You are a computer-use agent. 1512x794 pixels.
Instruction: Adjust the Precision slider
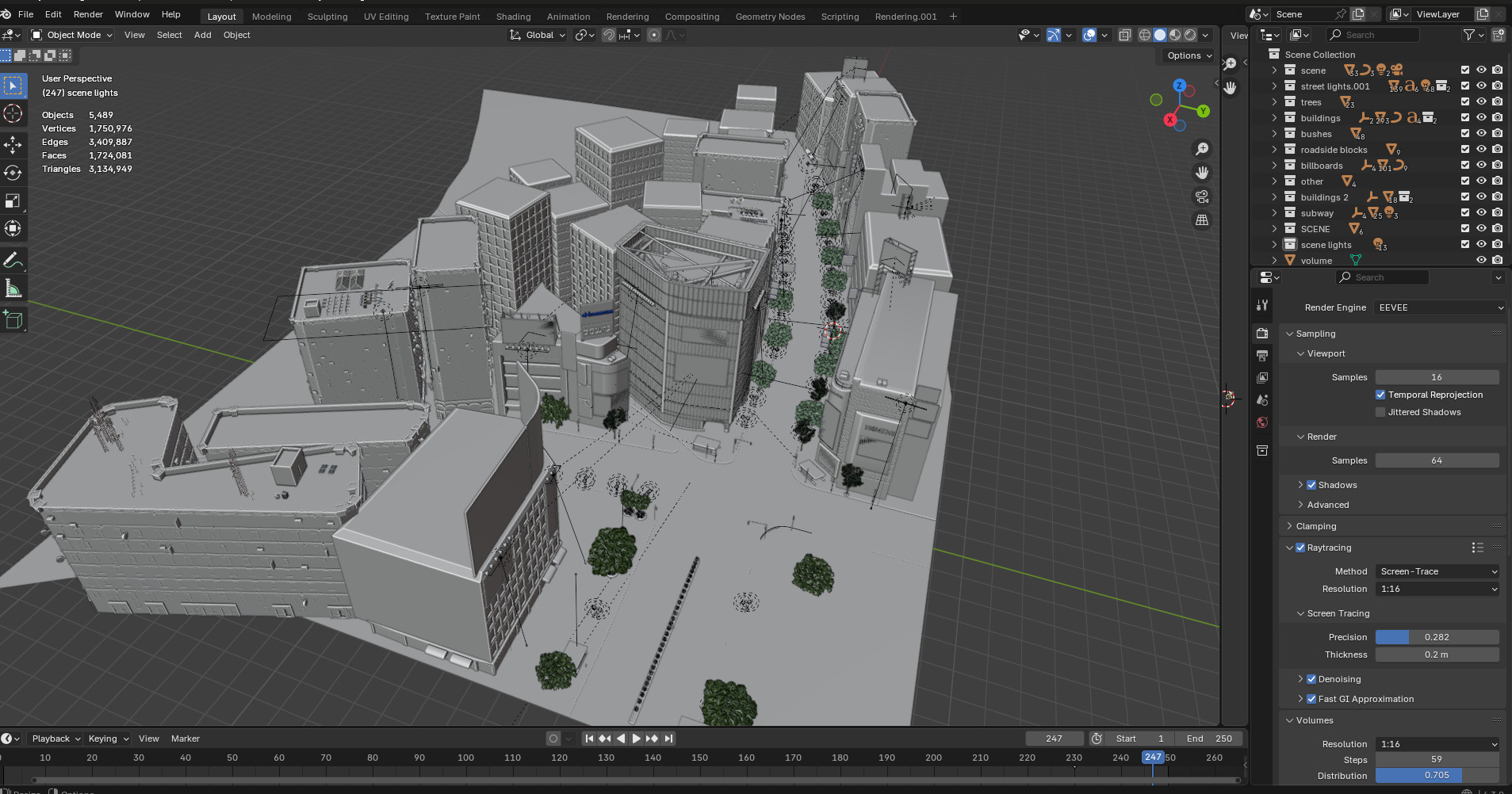point(1437,637)
